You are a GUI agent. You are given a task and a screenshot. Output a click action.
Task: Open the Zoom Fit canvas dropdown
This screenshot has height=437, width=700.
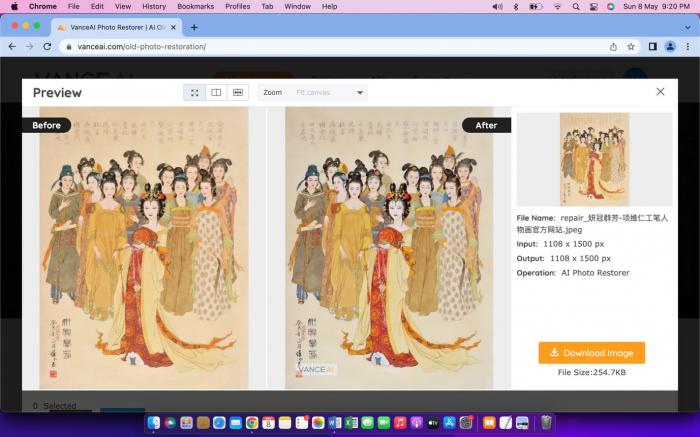click(x=313, y=92)
